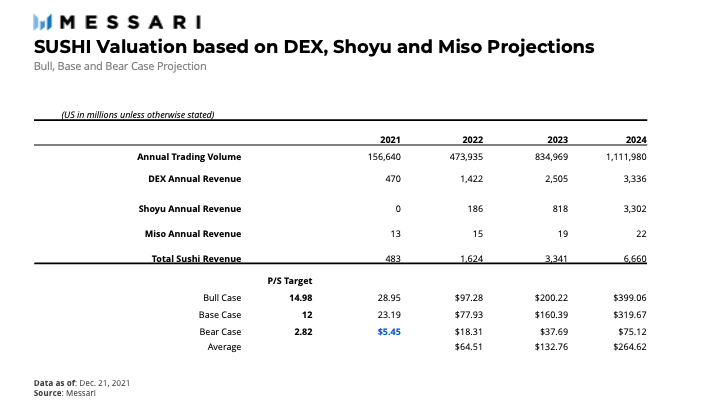Click the Average value $64.51
Image resolution: width=720 pixels, height=405 pixels.
(469, 347)
